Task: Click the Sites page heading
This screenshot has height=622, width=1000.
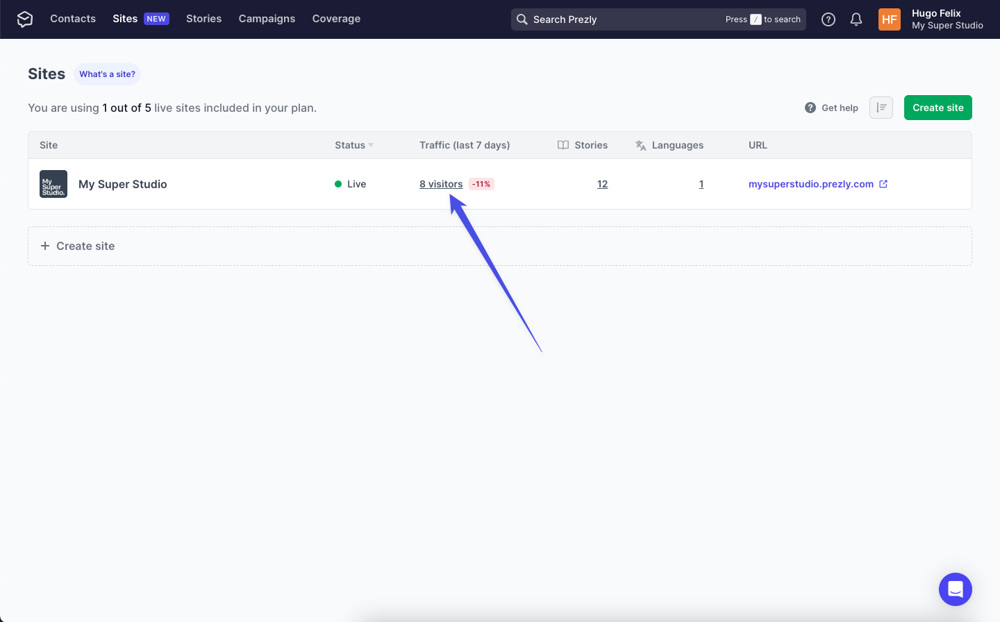Action: (x=47, y=74)
